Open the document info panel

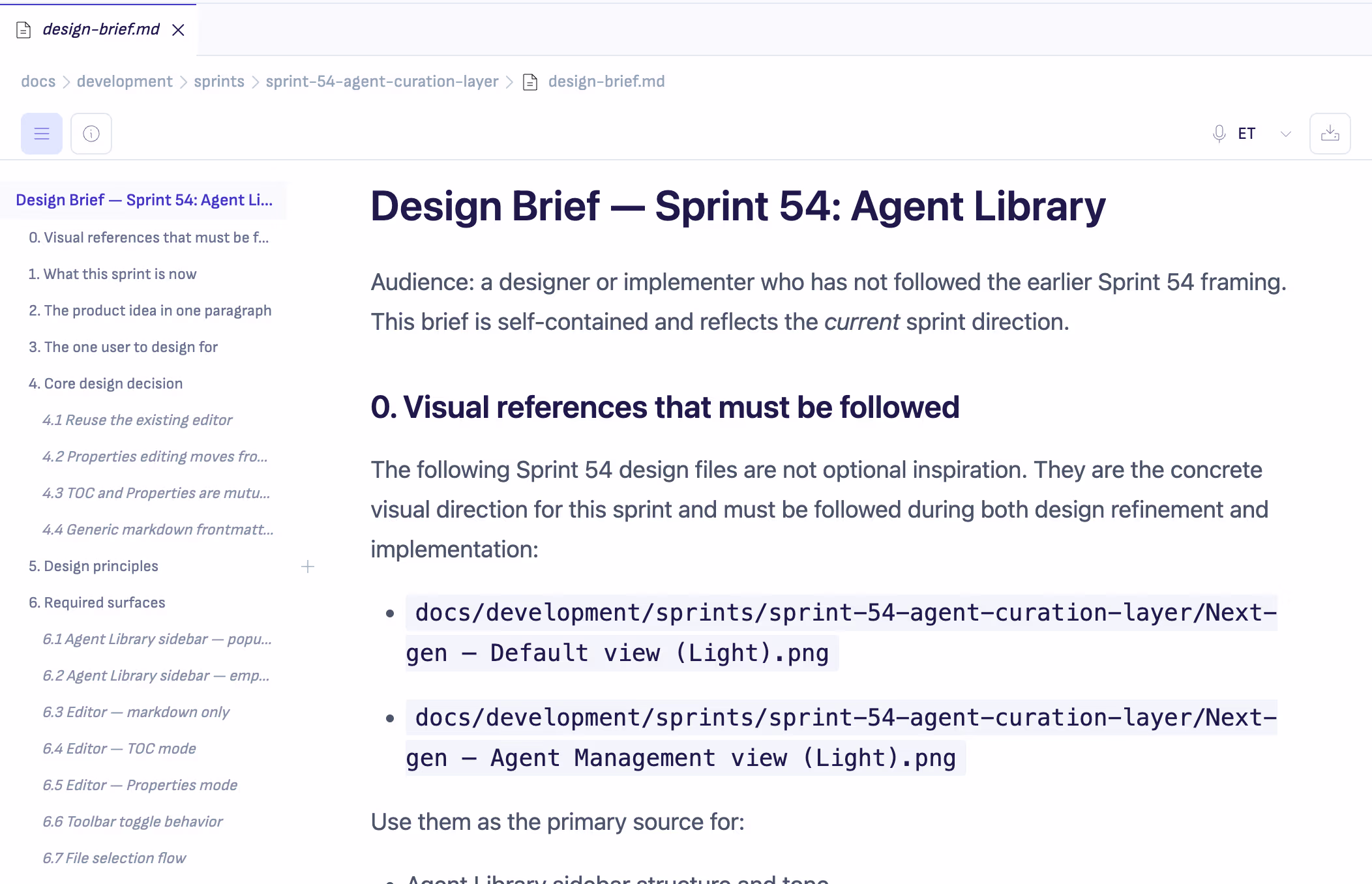(91, 134)
